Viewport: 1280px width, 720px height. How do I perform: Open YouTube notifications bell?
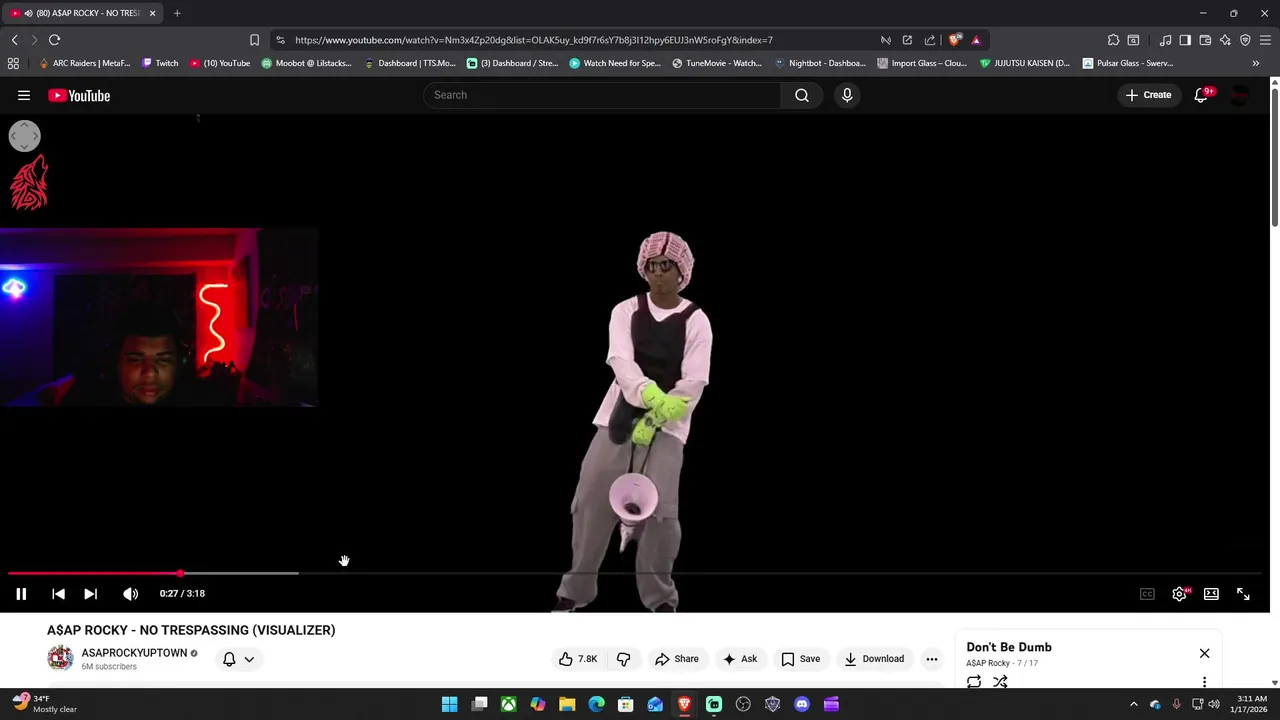(x=1201, y=95)
